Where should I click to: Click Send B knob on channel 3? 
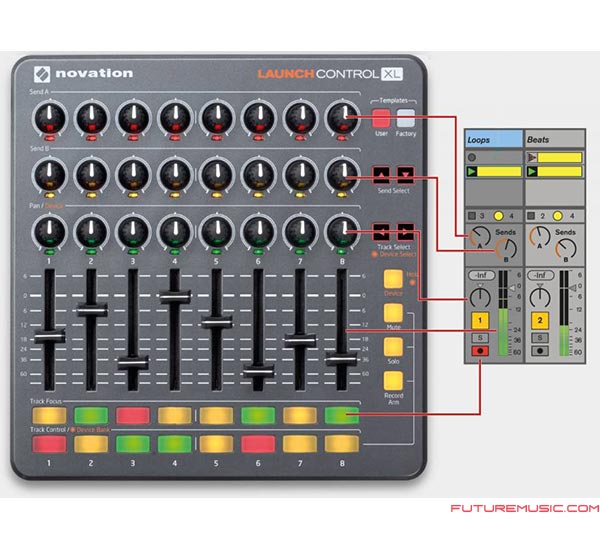tap(134, 175)
